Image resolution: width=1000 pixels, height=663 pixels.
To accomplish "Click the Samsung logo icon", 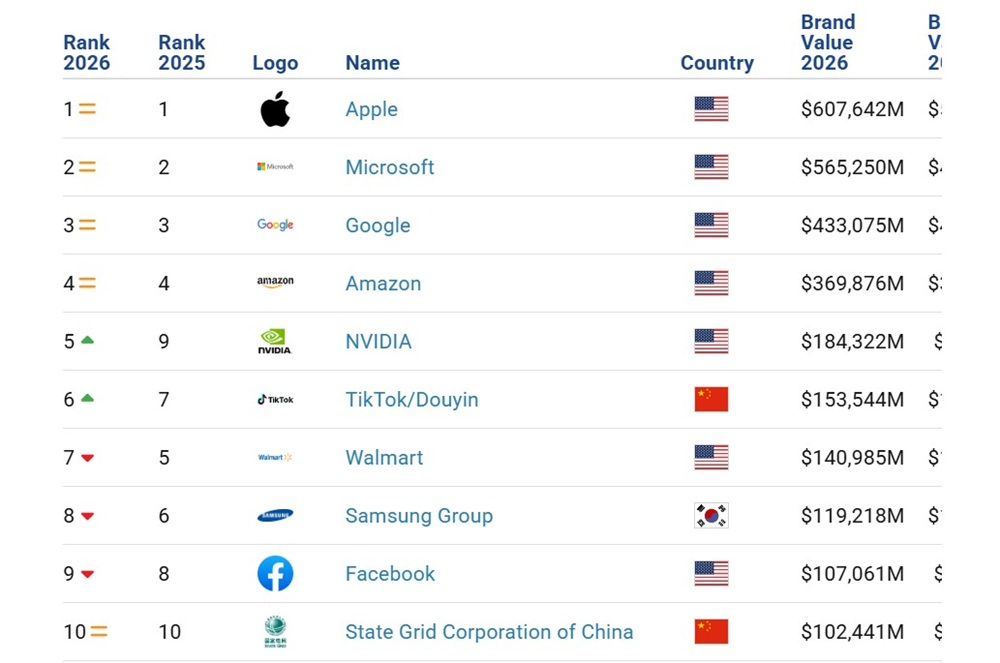I will tap(275, 516).
